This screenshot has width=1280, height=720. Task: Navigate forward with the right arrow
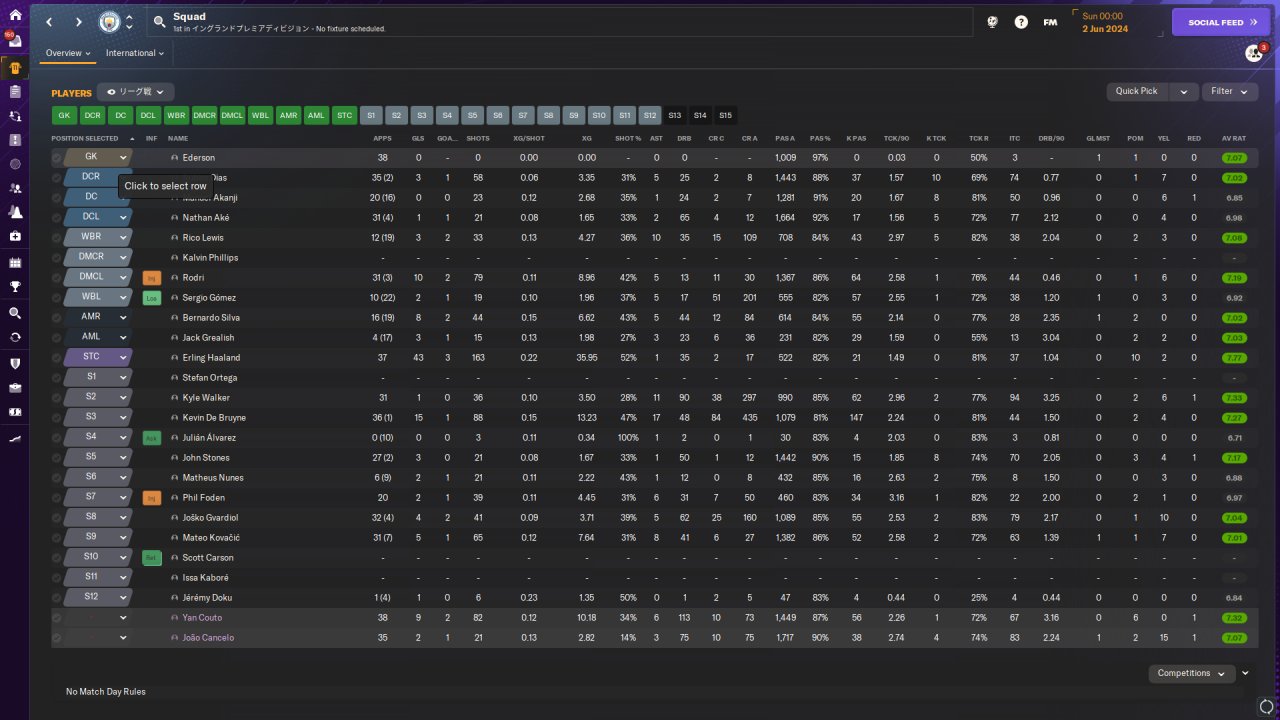pos(79,22)
